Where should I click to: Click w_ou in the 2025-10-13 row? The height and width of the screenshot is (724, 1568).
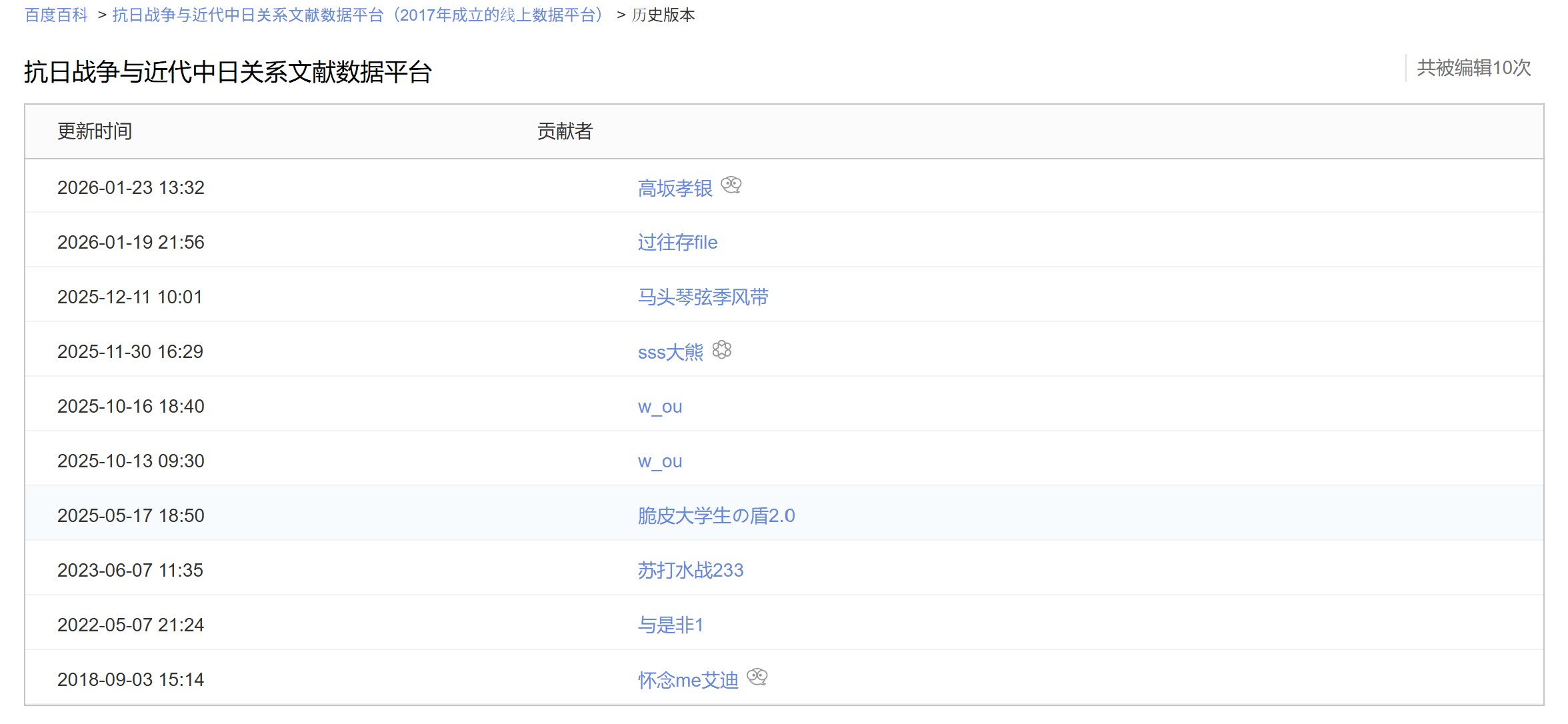(659, 461)
